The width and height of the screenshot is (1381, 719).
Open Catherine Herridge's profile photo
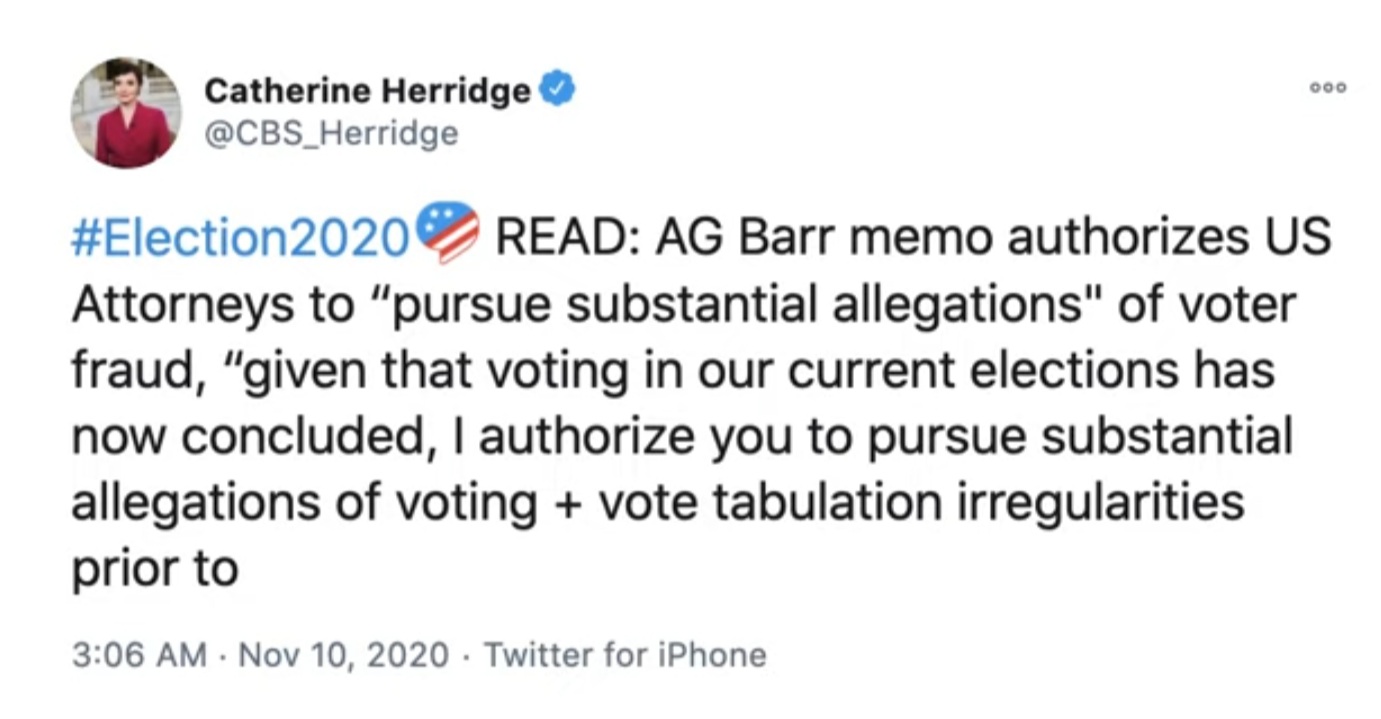tap(126, 112)
